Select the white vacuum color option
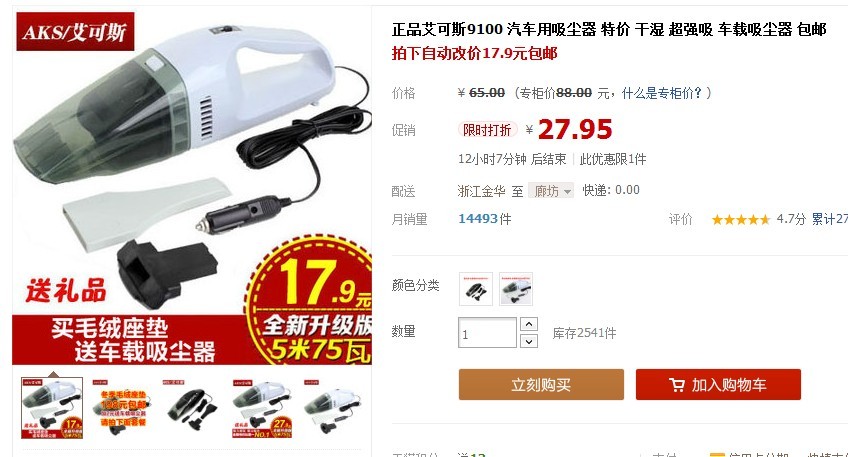Image resolution: width=848 pixels, height=457 pixels. pyautogui.click(x=515, y=289)
